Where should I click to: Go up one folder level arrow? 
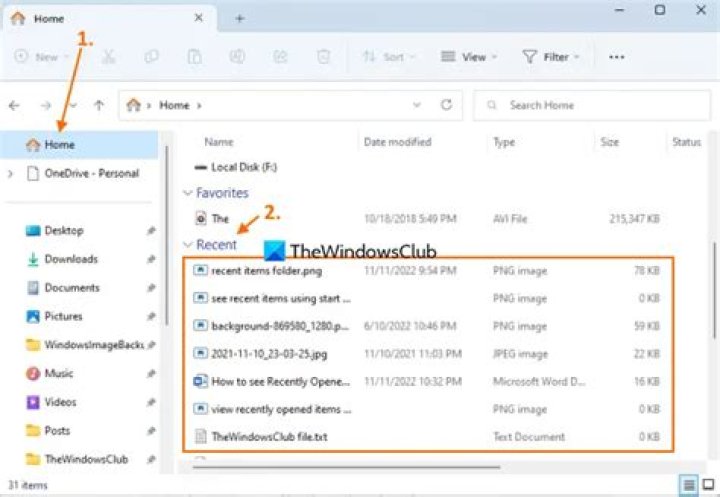click(99, 106)
